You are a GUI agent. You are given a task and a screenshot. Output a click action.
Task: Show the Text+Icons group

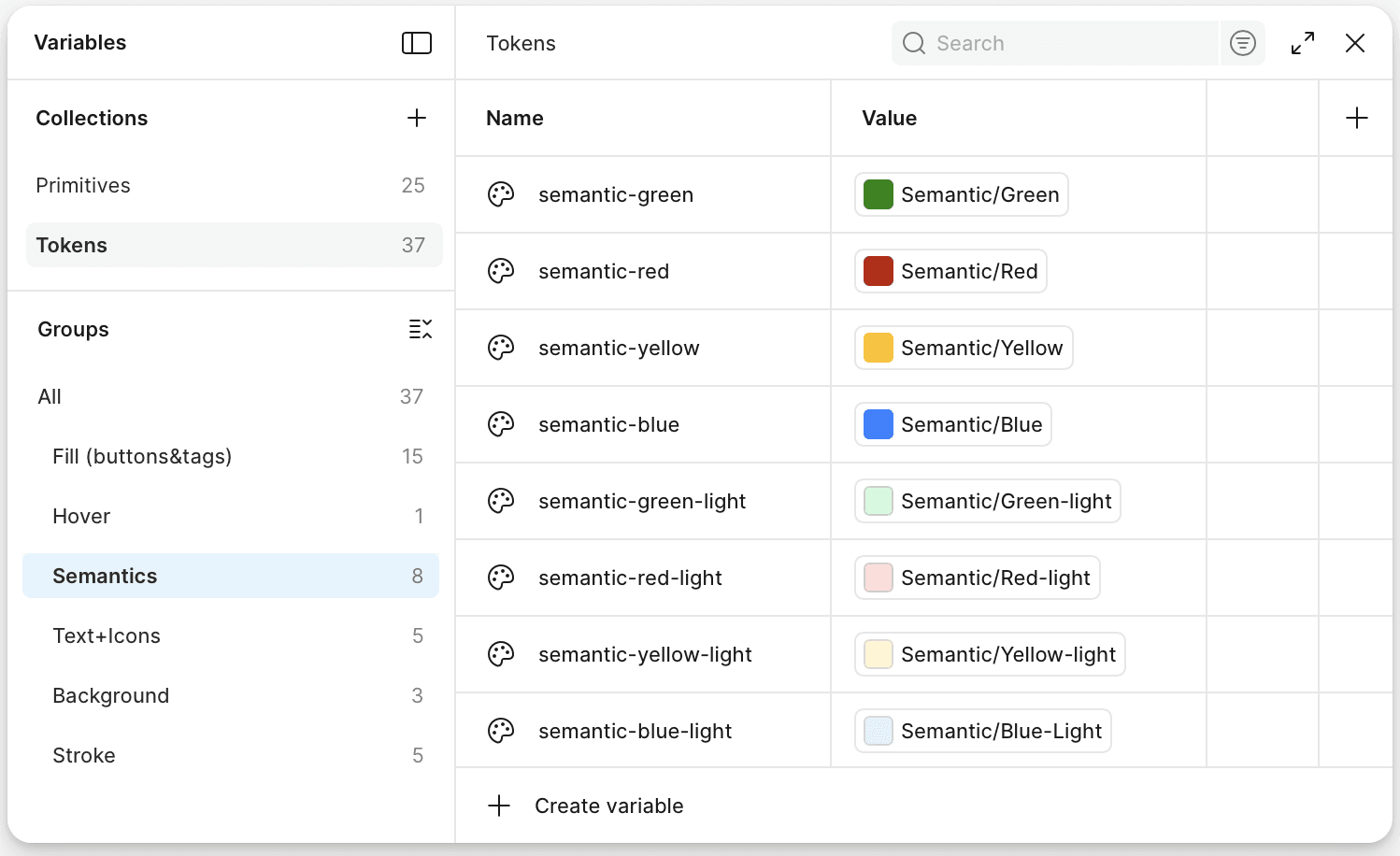(107, 635)
